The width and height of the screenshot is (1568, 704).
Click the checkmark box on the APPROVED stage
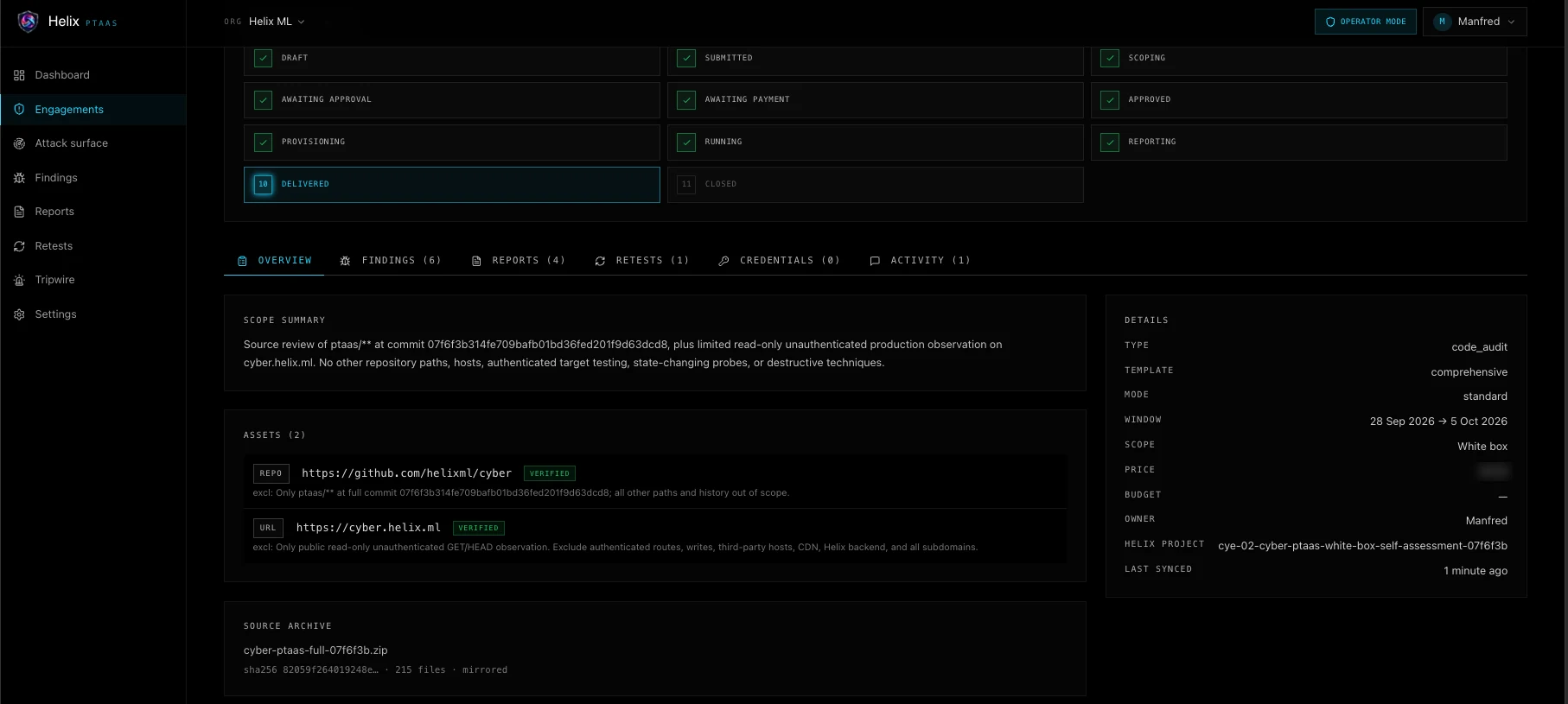(x=1110, y=100)
